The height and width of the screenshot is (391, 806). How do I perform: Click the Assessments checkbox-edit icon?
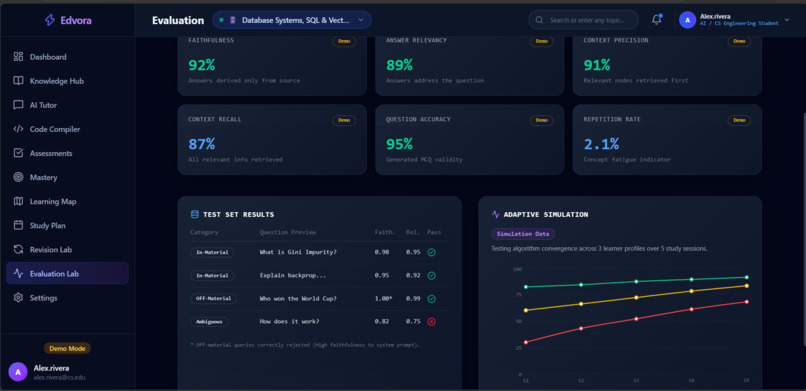pos(19,153)
